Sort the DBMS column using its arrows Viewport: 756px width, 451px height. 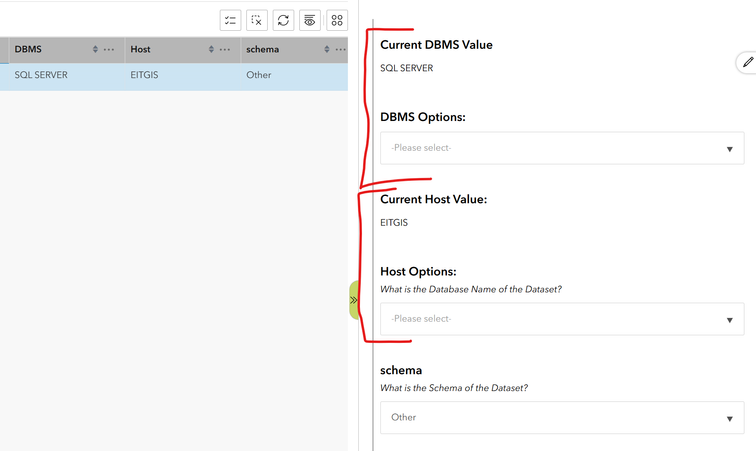95,50
